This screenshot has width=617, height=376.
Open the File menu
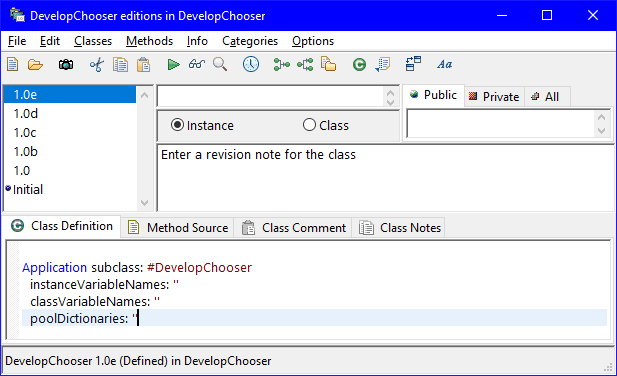17,41
